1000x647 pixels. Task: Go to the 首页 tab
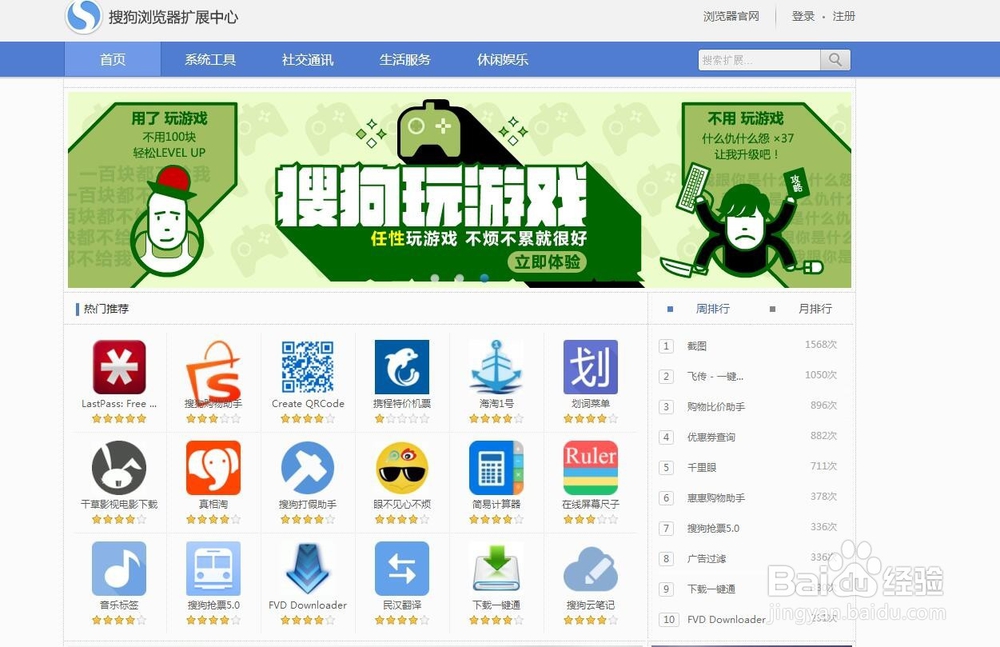113,59
